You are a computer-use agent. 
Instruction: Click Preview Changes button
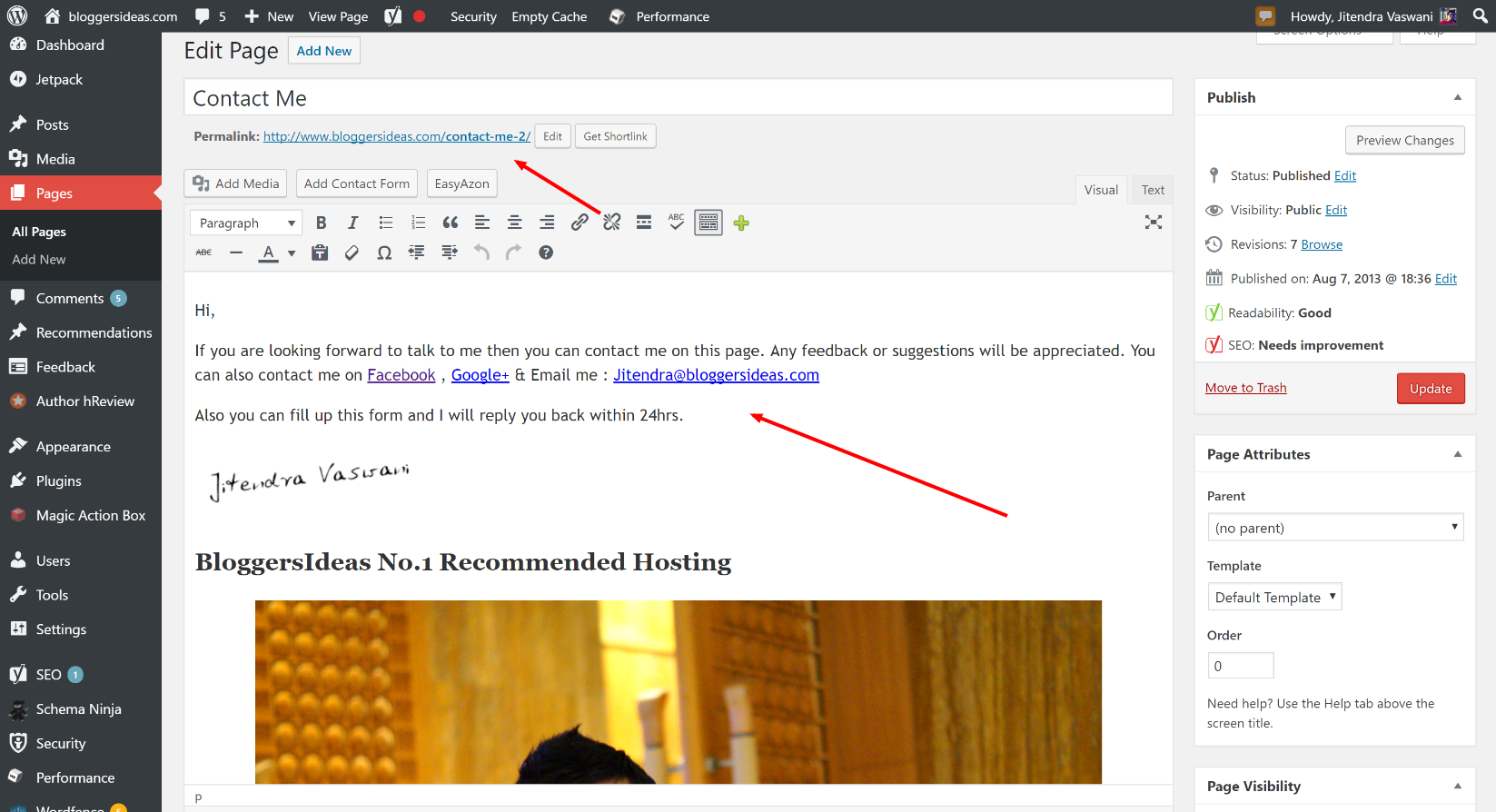click(x=1404, y=140)
